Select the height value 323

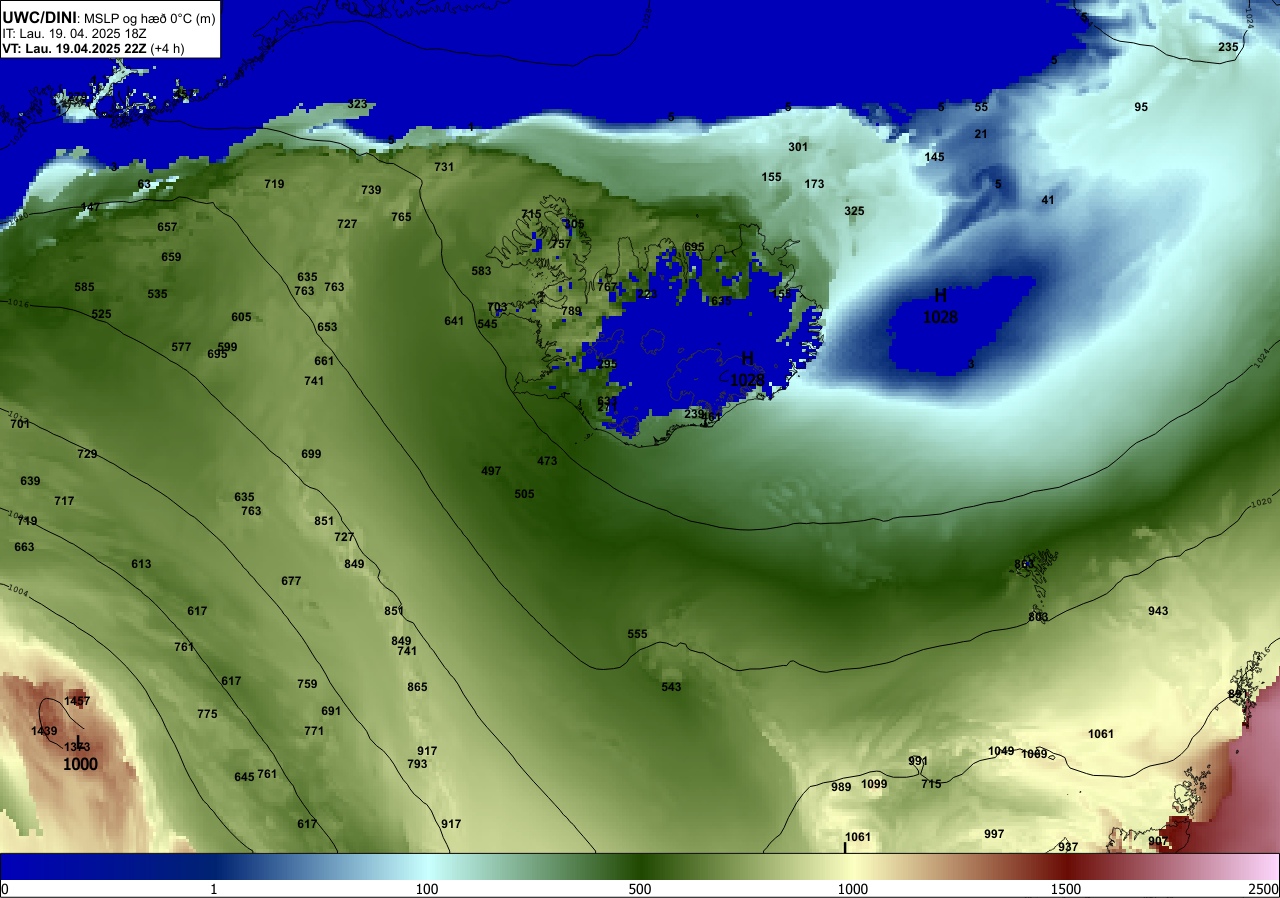[x=357, y=104]
